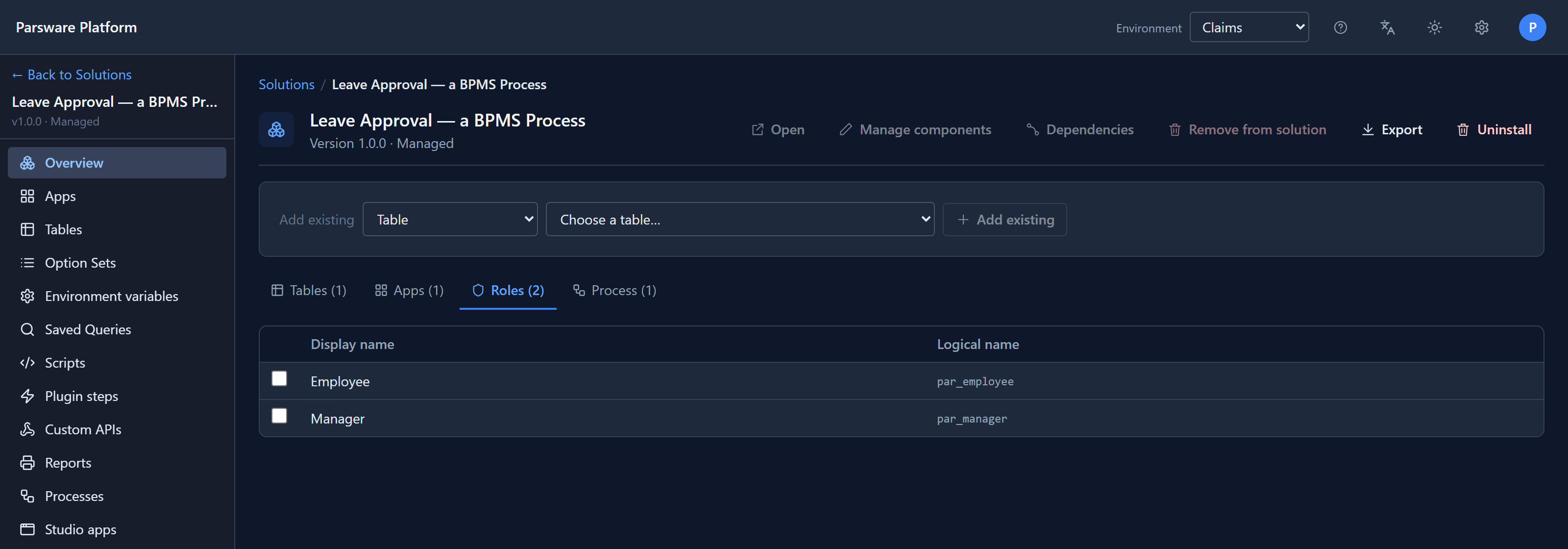Click the Open button
The image size is (1568, 549).
pyautogui.click(x=778, y=129)
